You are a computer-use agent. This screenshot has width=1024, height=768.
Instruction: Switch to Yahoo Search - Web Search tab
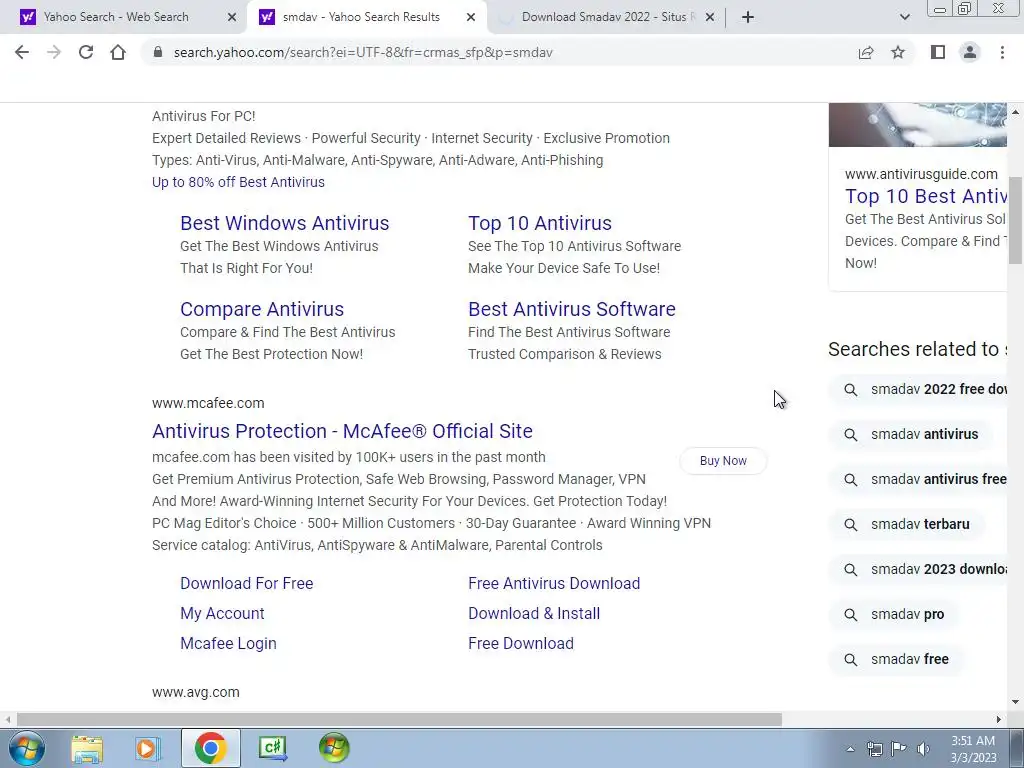[x=124, y=17]
